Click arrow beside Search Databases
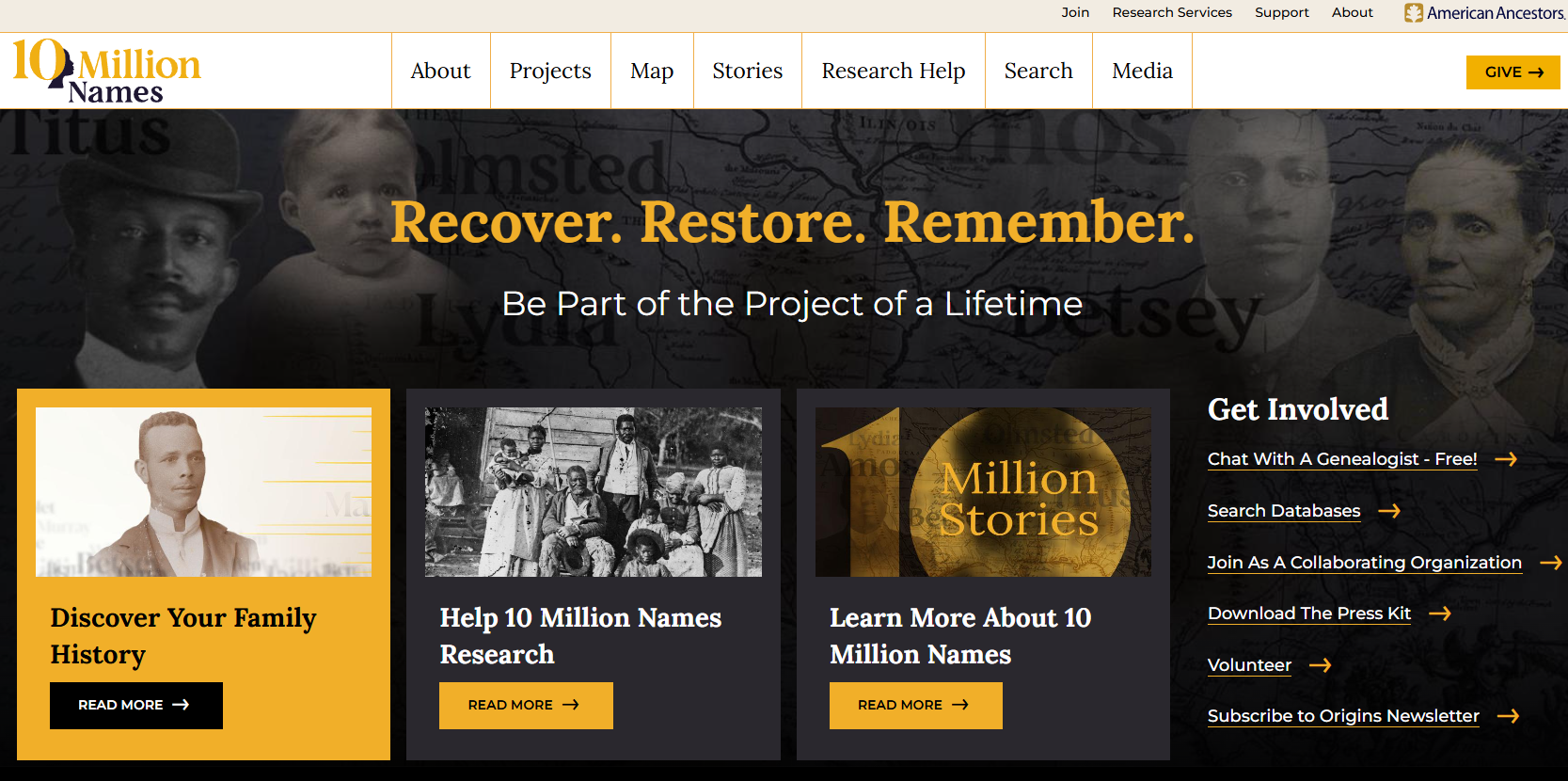 click(1389, 511)
